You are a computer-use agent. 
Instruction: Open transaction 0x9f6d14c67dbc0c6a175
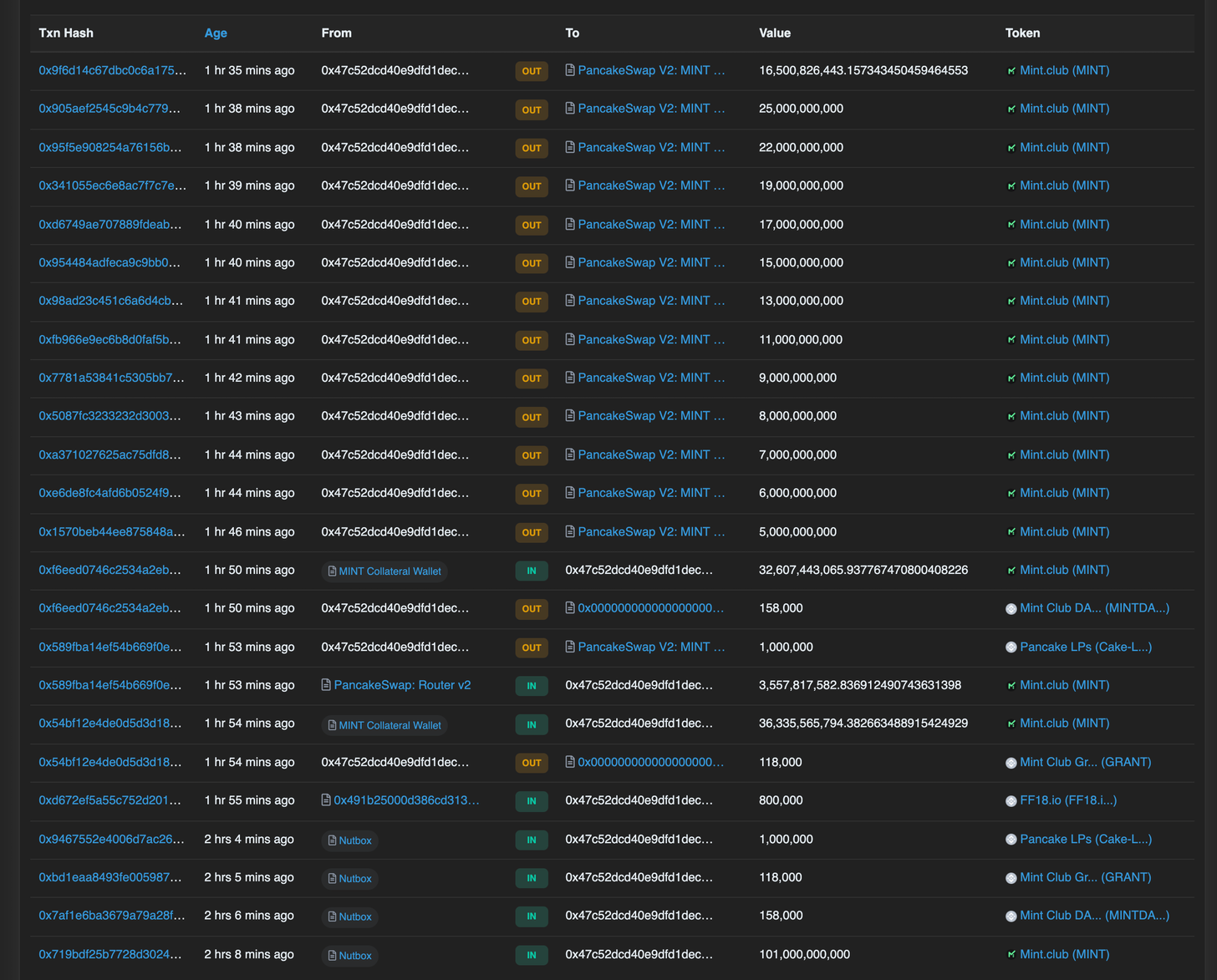point(113,70)
